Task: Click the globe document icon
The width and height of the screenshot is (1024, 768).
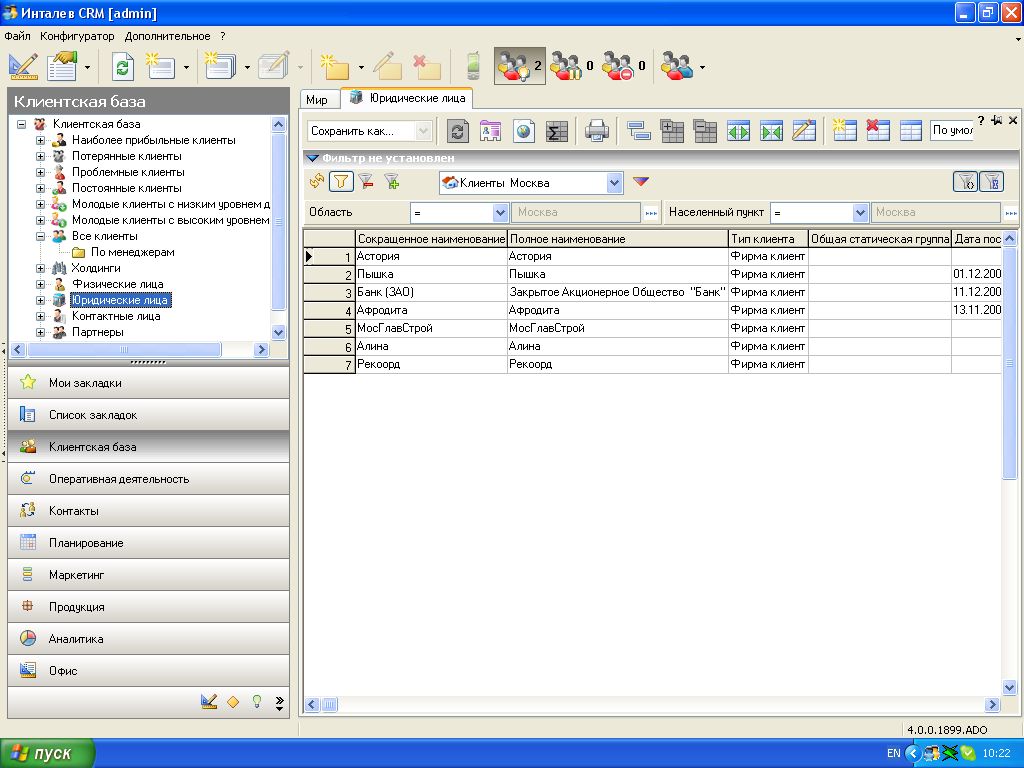Action: pyautogui.click(x=523, y=131)
